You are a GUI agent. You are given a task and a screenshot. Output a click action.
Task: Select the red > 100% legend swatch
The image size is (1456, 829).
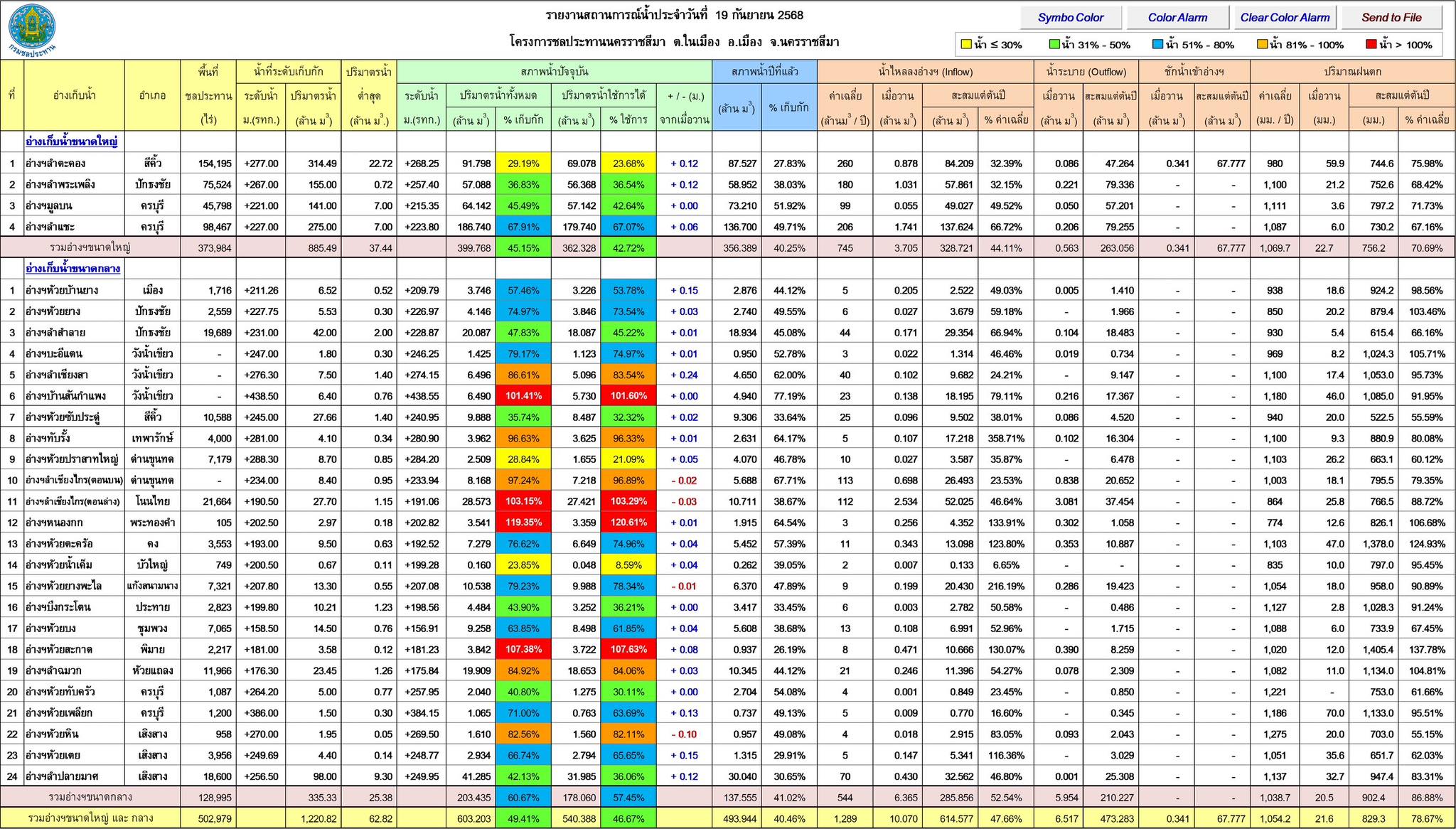[1371, 45]
